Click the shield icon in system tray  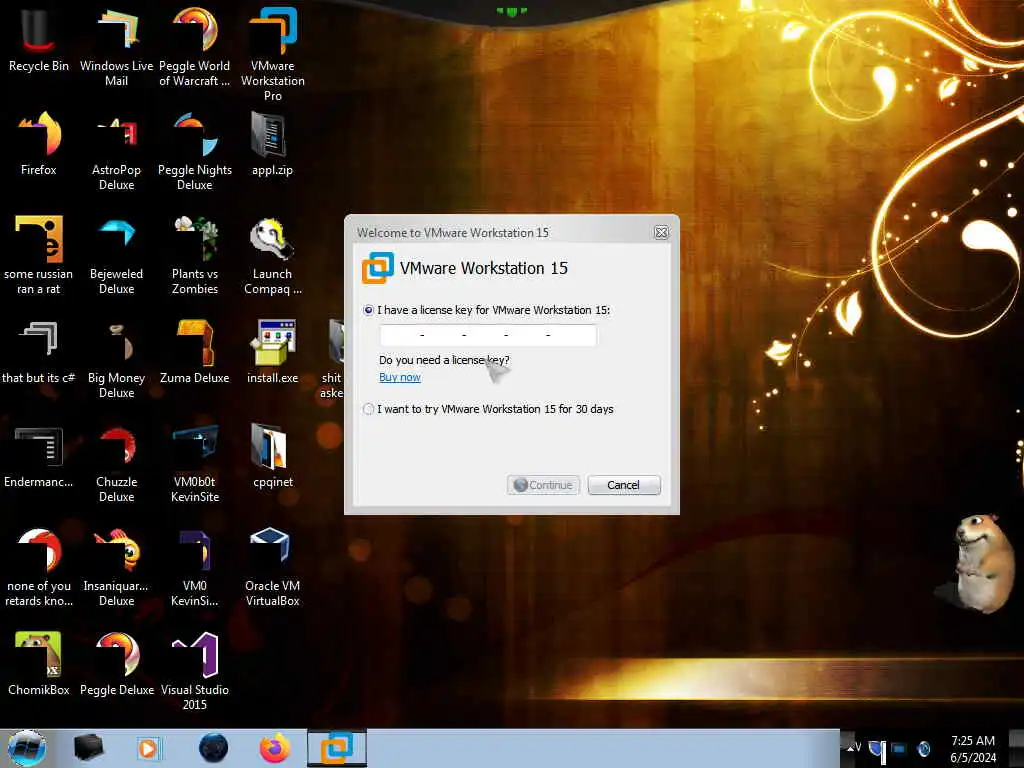(877, 749)
